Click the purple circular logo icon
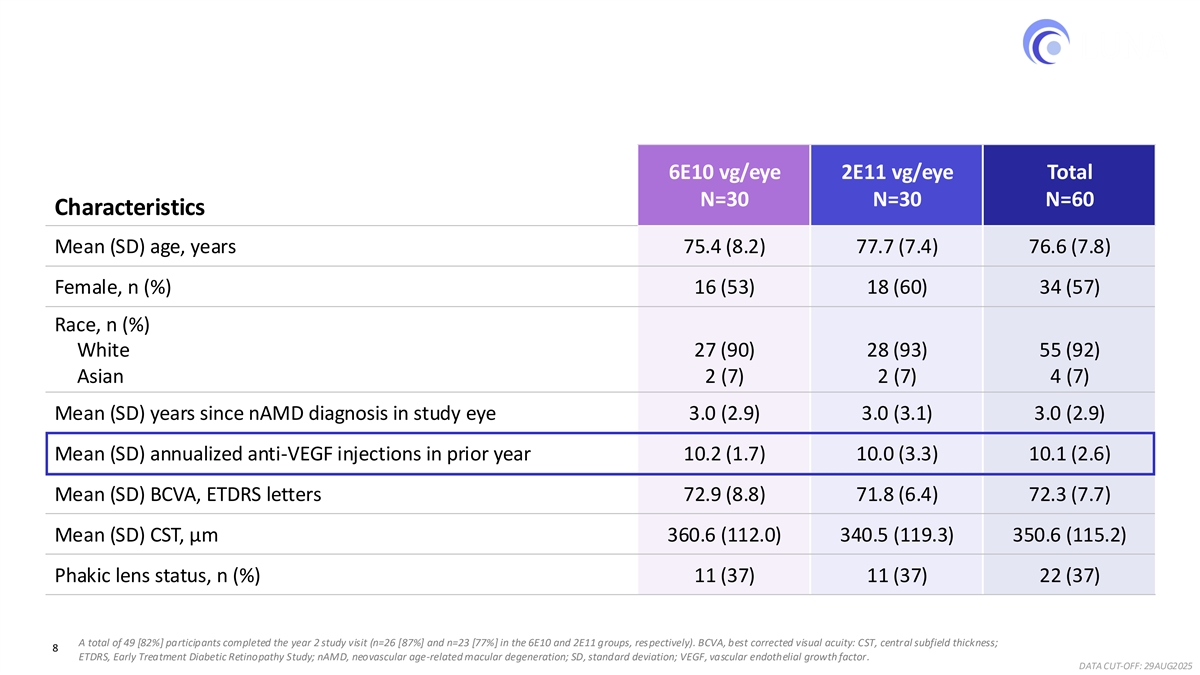 click(1046, 41)
